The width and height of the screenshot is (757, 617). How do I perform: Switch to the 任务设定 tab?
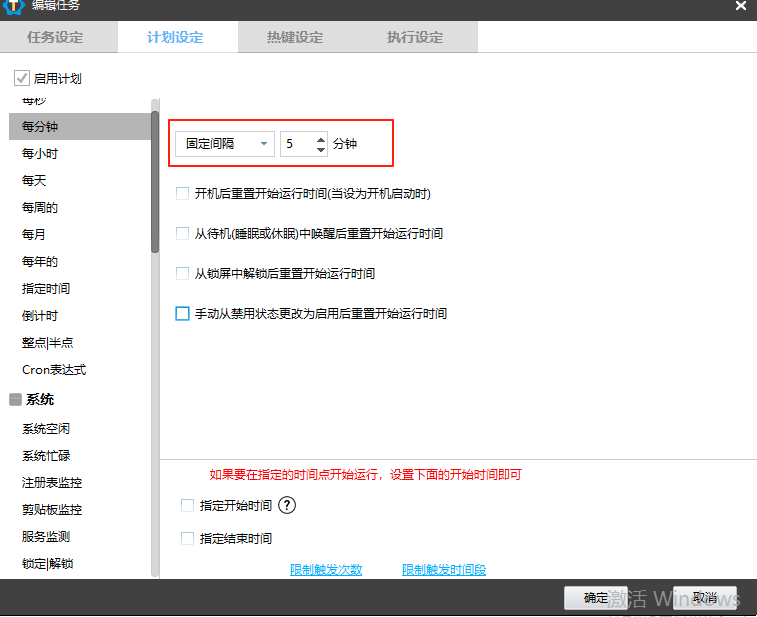pos(55,38)
